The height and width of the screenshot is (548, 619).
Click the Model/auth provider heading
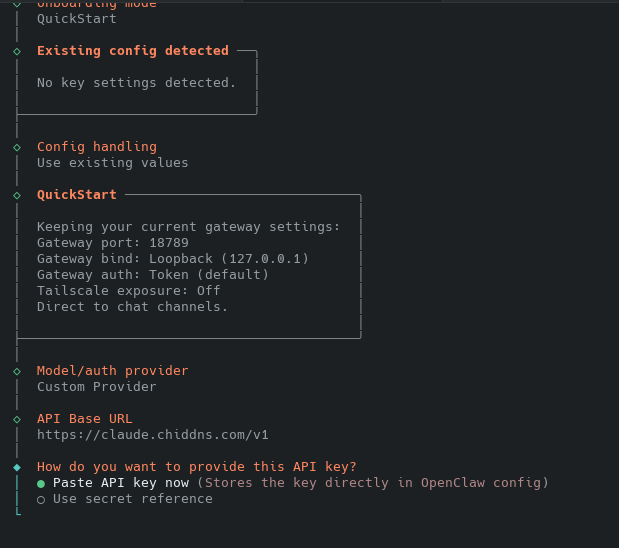pyautogui.click(x=112, y=371)
